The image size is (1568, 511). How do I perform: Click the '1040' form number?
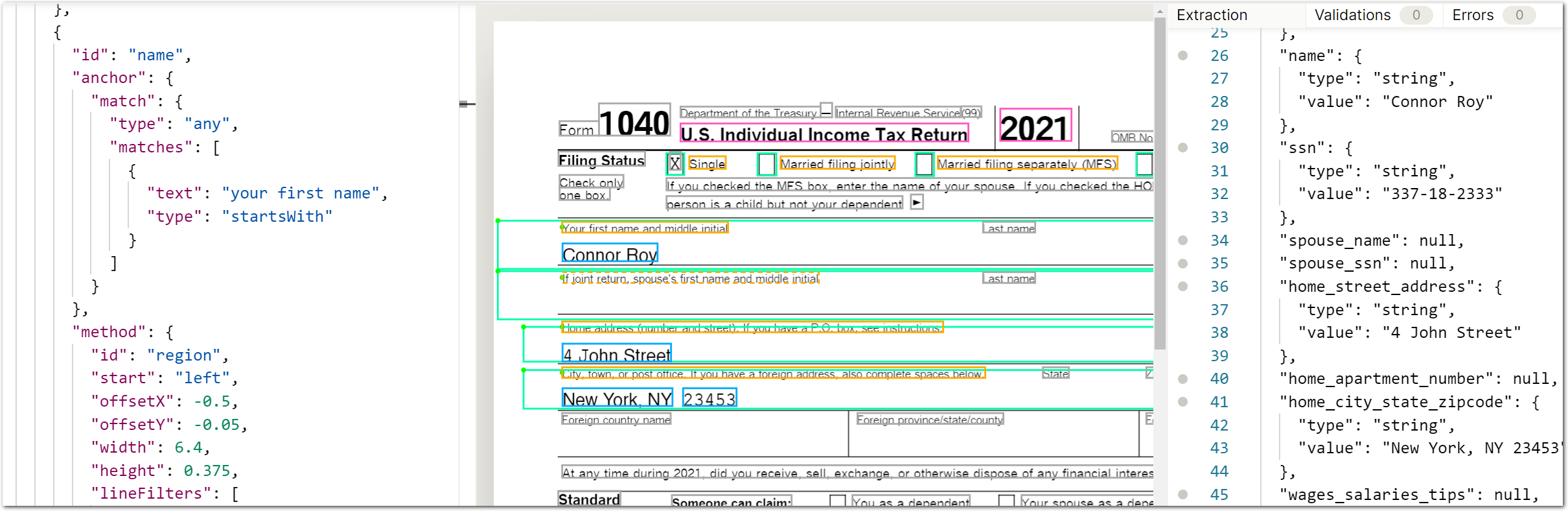(x=634, y=121)
